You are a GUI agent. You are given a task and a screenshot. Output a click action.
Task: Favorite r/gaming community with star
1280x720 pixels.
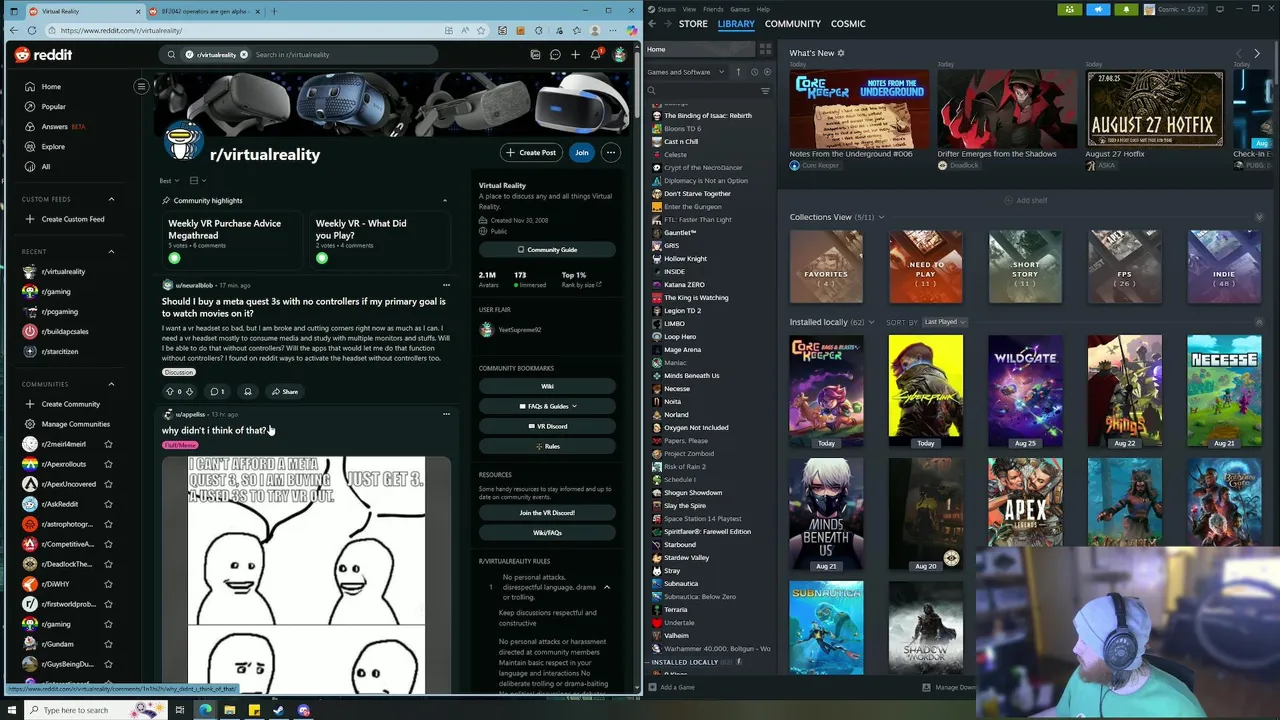click(x=108, y=624)
